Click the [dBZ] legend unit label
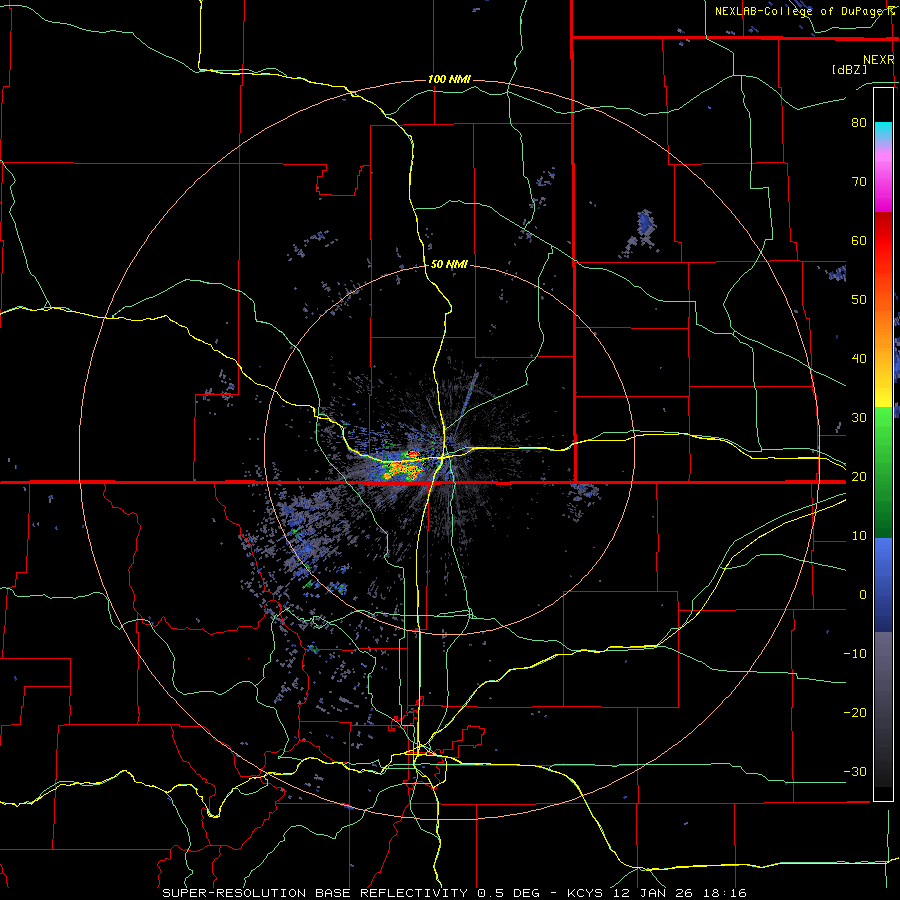900x900 pixels. [849, 69]
